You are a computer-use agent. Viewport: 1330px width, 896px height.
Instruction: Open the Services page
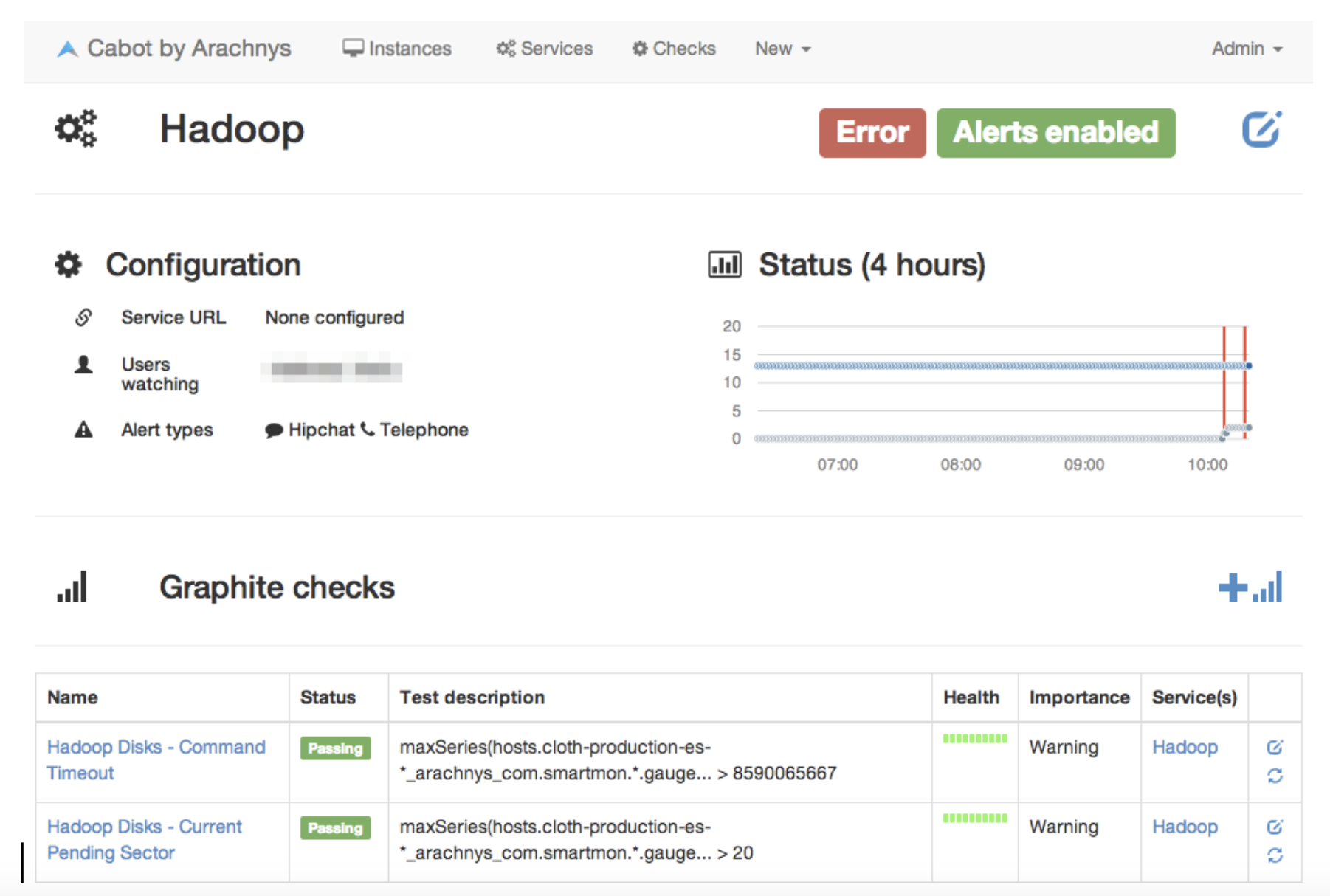coord(544,49)
